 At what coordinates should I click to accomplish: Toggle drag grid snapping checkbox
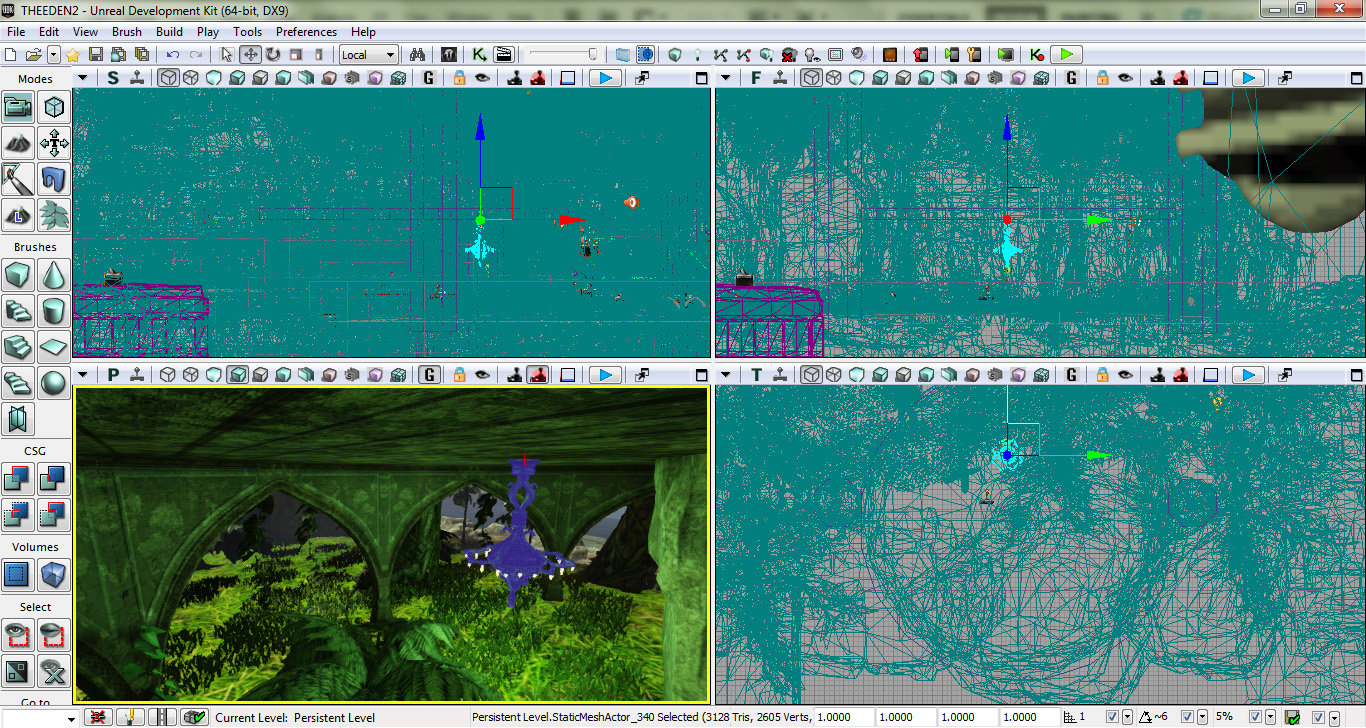(x=1112, y=717)
